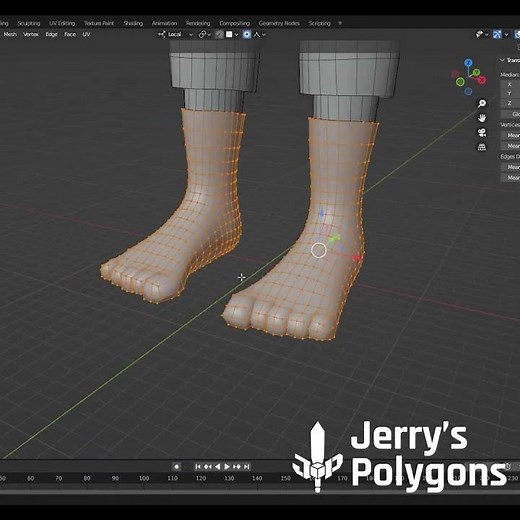The image size is (520, 520).
Task: Click the 3D cursor crosshair between the feet
Action: [242, 277]
